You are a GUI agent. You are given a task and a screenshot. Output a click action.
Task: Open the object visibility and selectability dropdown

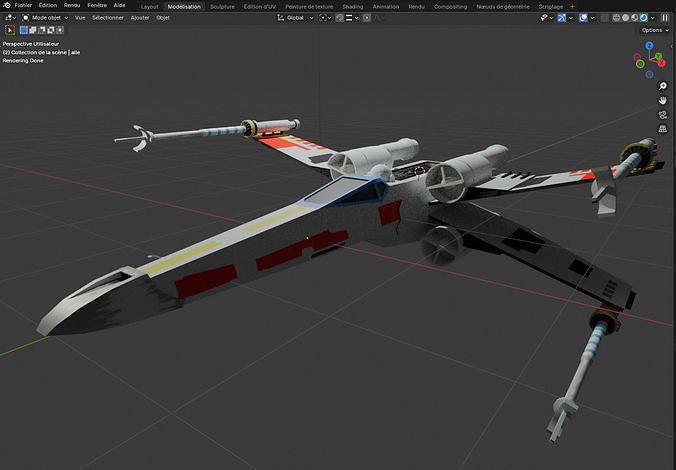click(x=547, y=18)
